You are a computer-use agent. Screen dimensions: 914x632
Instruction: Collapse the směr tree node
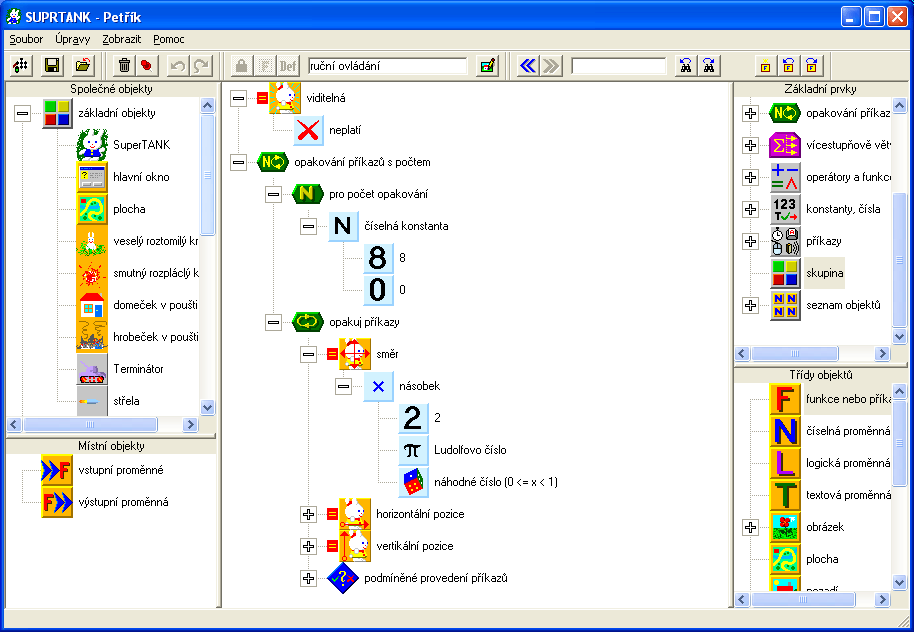308,354
